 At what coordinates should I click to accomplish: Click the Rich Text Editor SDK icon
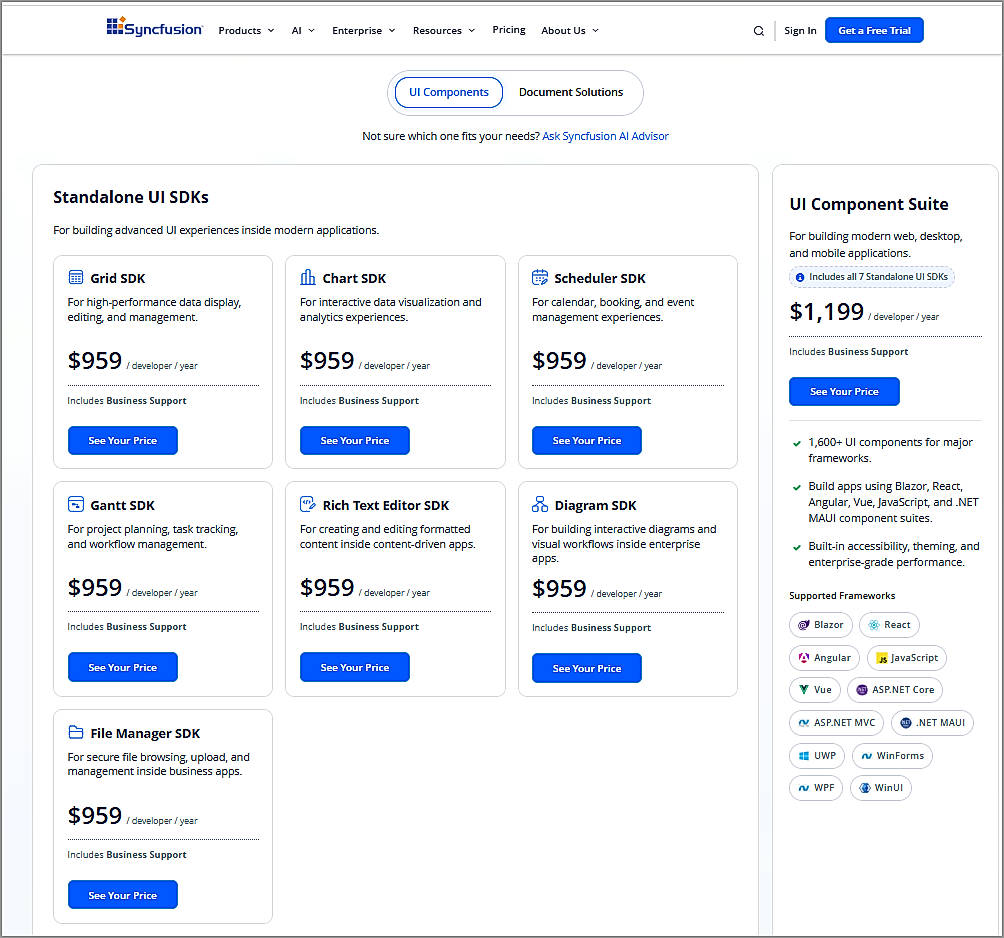[308, 504]
